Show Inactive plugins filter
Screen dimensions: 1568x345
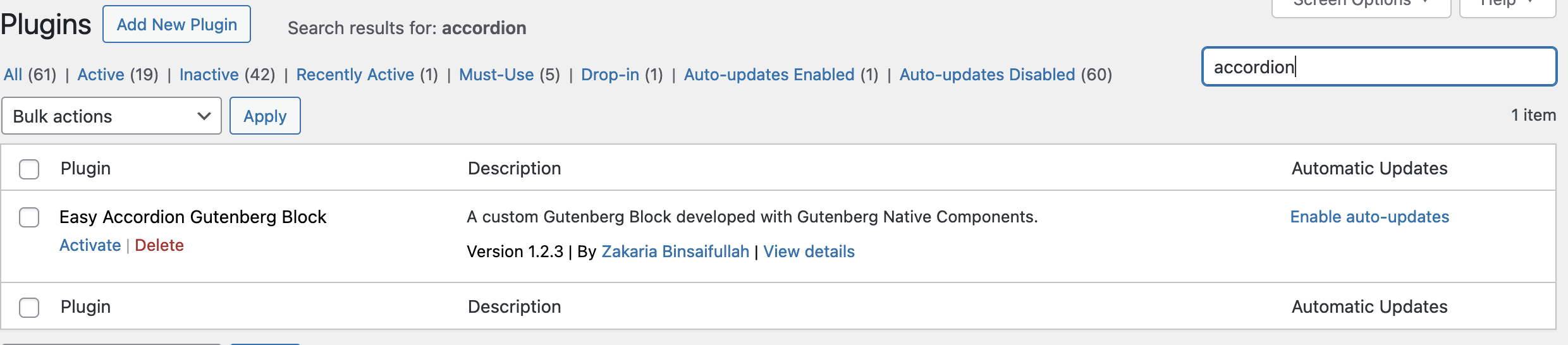click(209, 75)
